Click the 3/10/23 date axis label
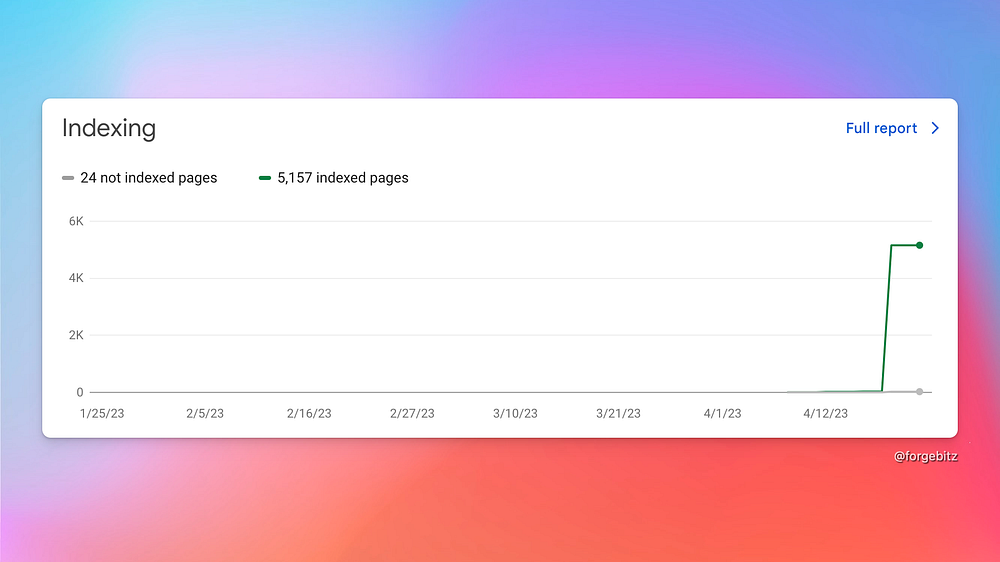Viewport: 1000px width, 562px height. [515, 413]
